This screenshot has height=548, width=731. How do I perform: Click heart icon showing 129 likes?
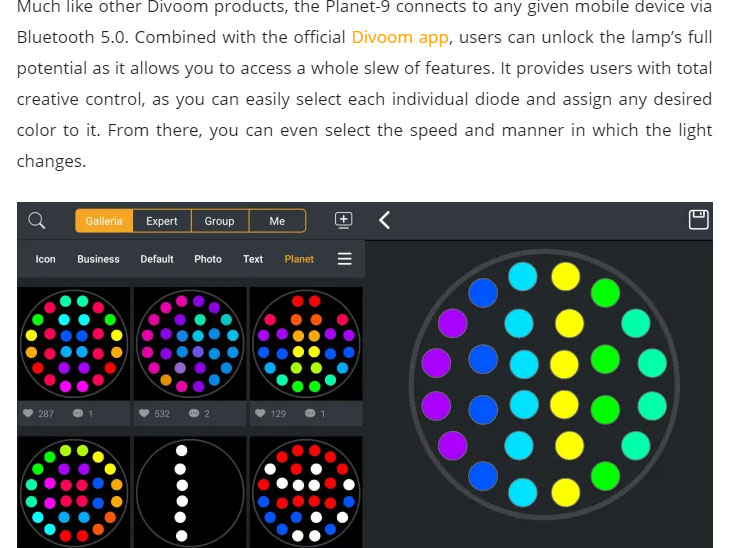click(x=260, y=413)
